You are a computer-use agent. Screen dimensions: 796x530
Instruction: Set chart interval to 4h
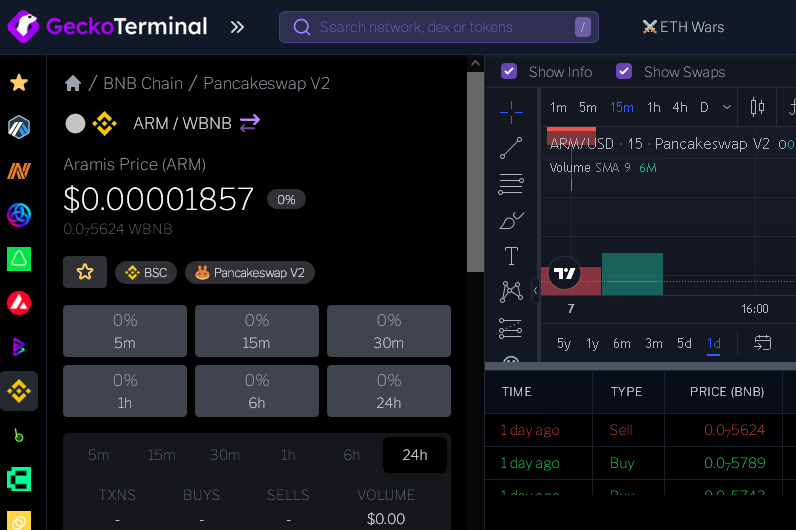[680, 107]
